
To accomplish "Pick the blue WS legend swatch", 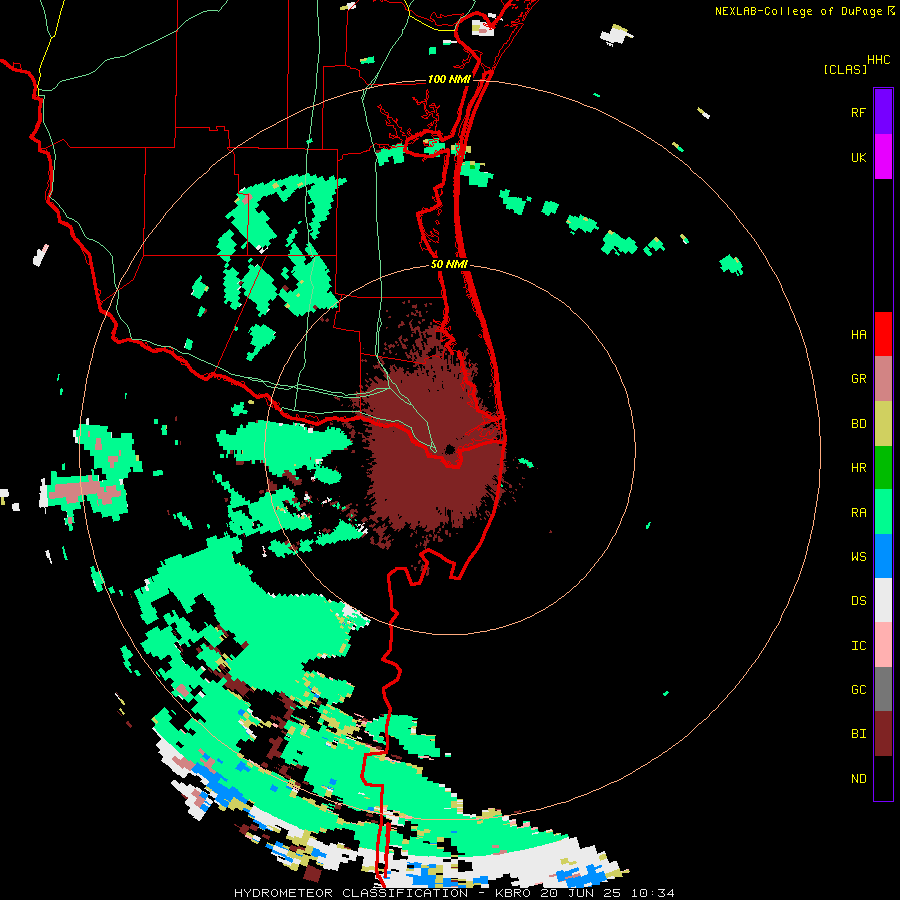I will click(883, 556).
